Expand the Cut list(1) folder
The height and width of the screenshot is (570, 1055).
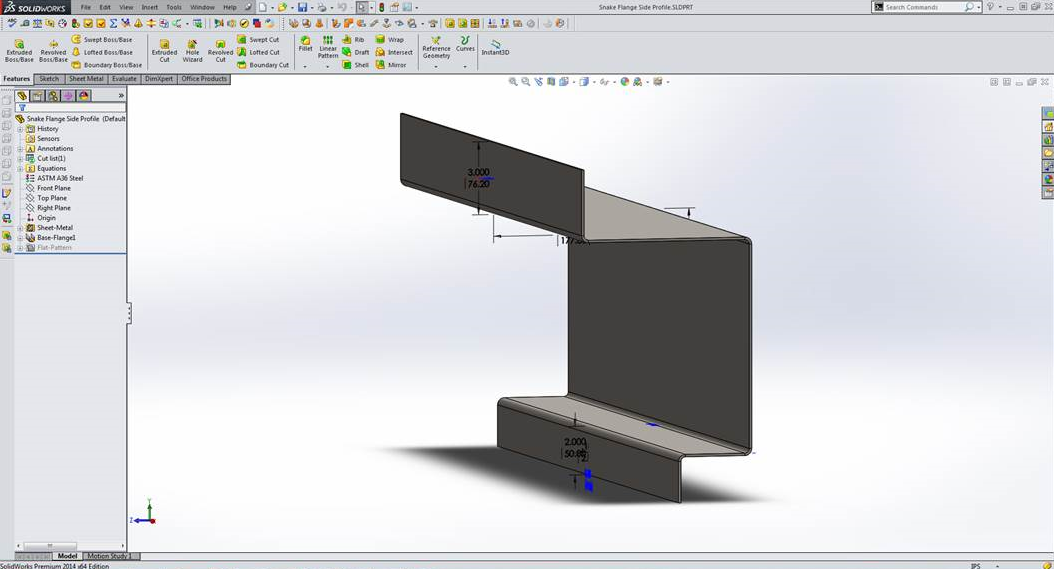click(x=20, y=159)
